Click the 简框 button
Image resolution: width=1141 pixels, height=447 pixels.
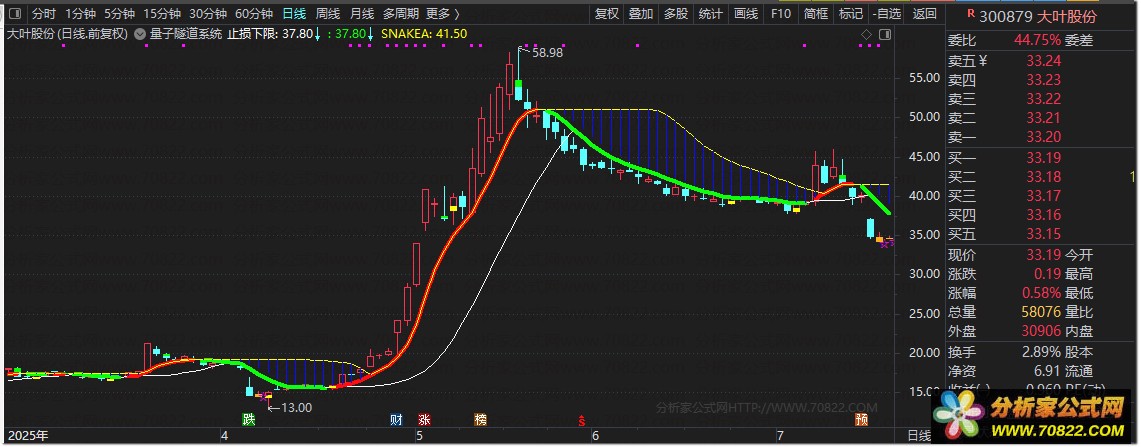816,13
